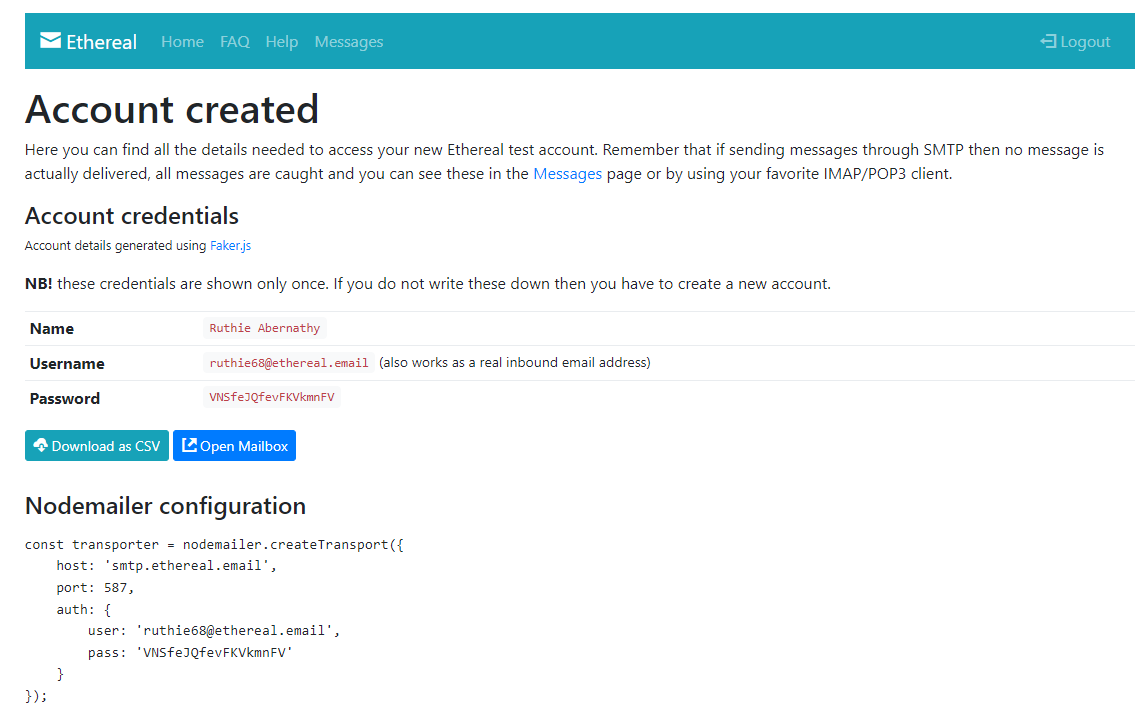Viewport: 1147px width, 716px height.
Task: Click the Password row label
Action: click(x=64, y=399)
